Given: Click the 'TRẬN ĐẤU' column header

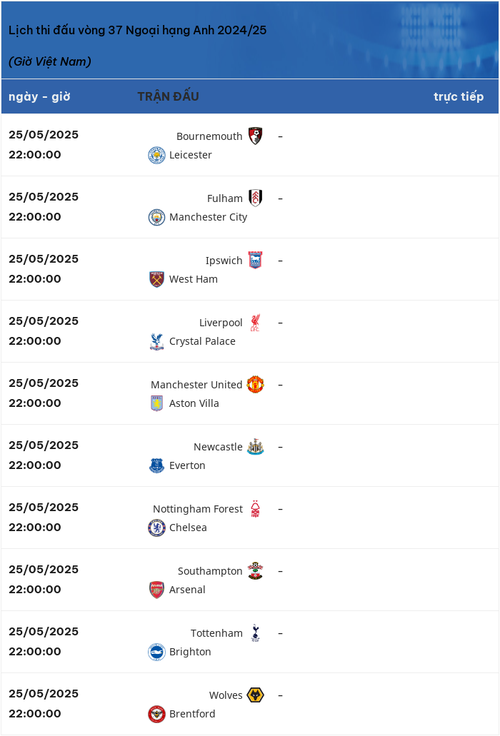Looking at the screenshot, I should click(168, 96).
